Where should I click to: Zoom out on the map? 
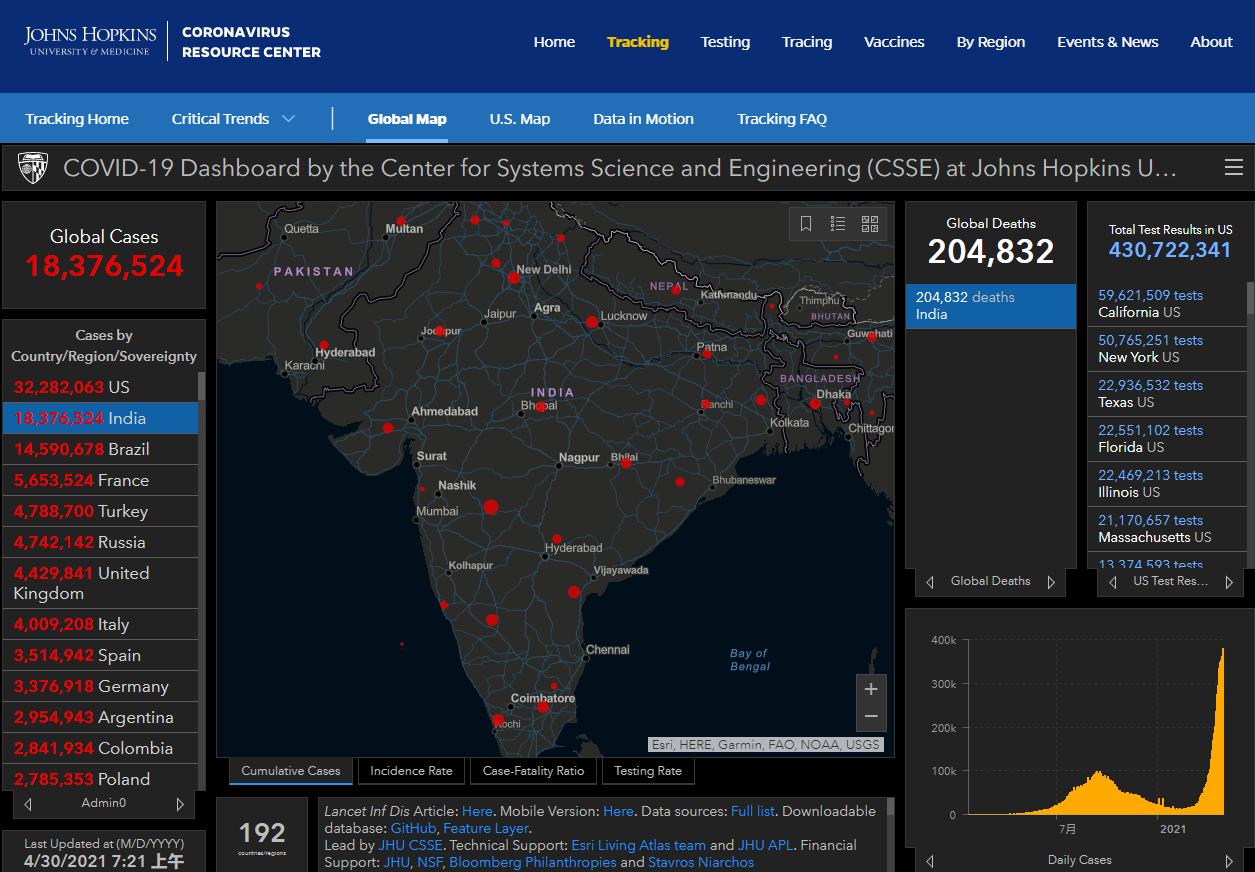click(871, 717)
